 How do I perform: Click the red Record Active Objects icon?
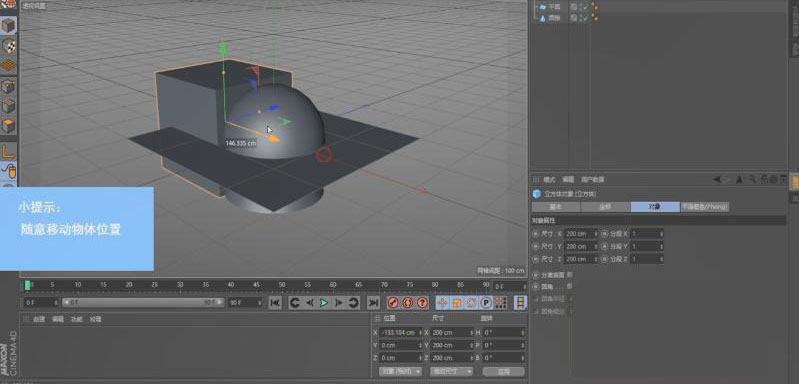[x=392, y=303]
